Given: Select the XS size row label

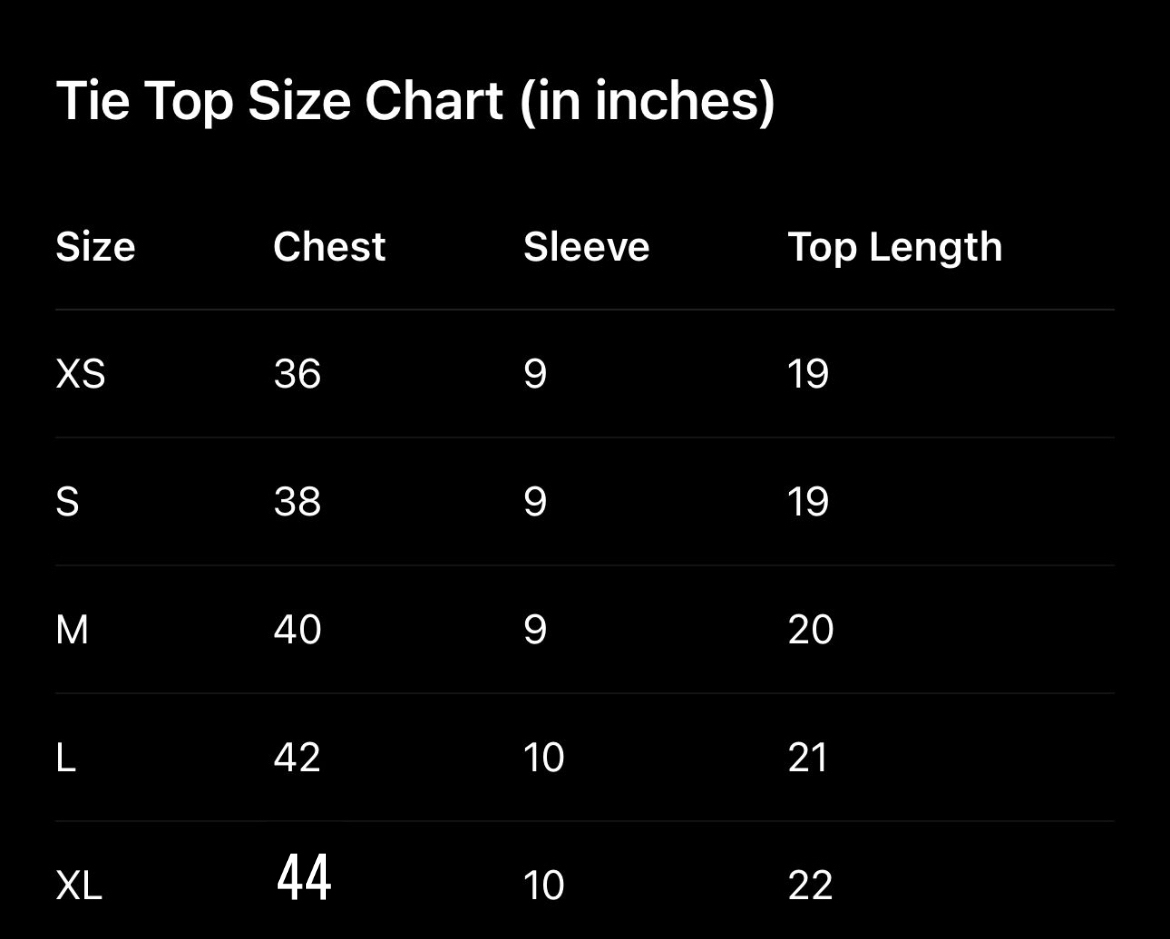Looking at the screenshot, I should point(80,374).
